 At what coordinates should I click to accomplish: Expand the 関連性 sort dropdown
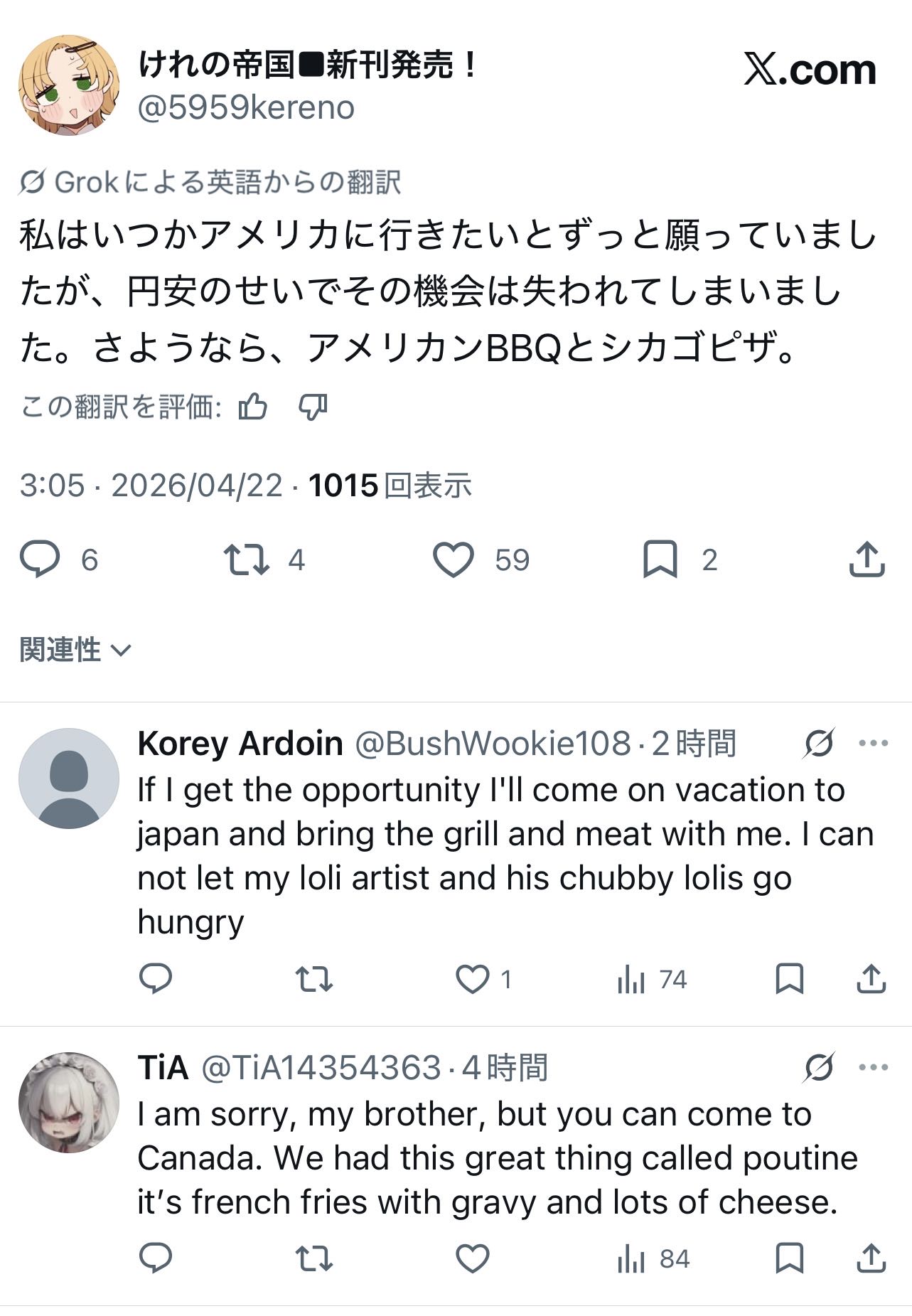(x=75, y=650)
